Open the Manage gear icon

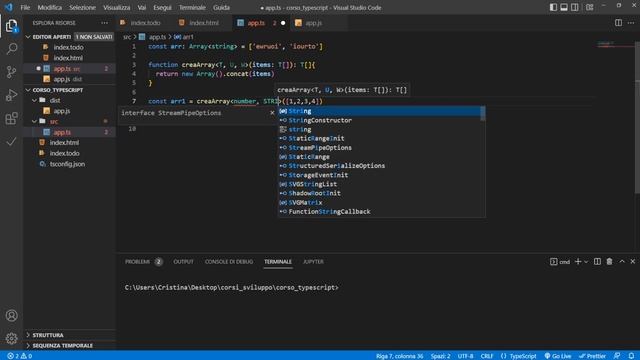(x=11, y=338)
